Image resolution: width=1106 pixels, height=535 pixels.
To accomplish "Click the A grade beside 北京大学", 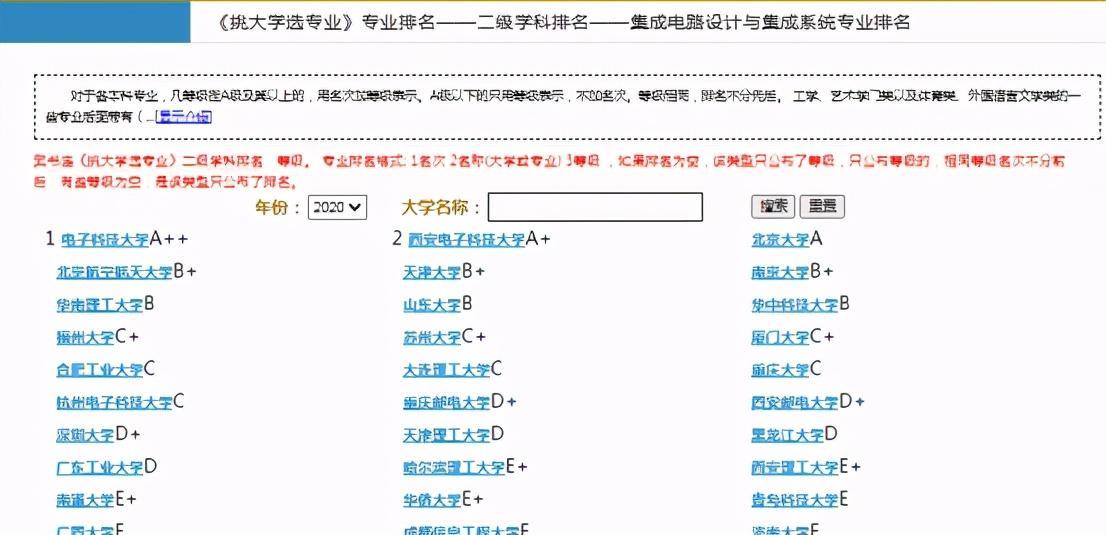I will (x=817, y=239).
